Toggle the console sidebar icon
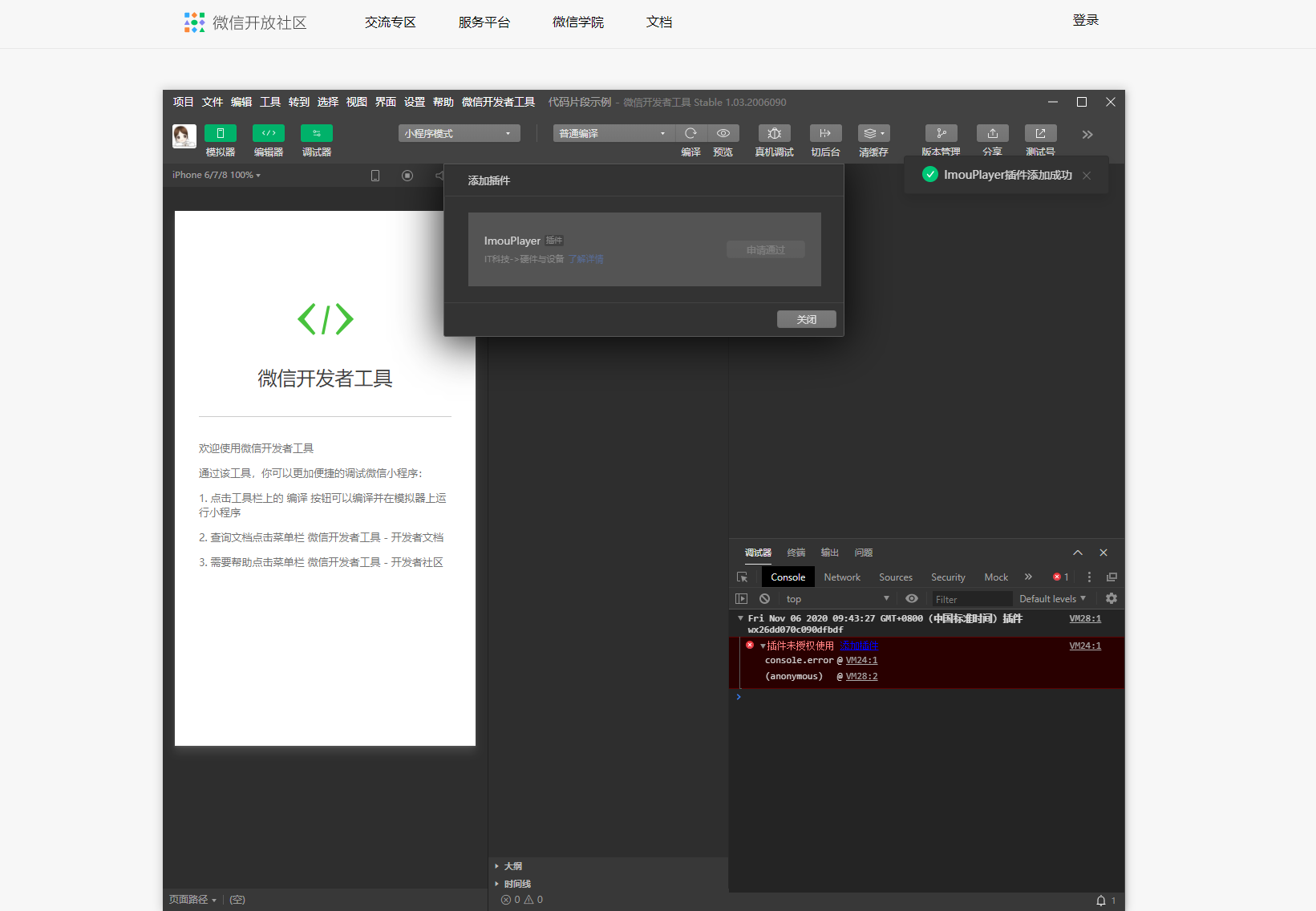1316x911 pixels. tap(742, 599)
